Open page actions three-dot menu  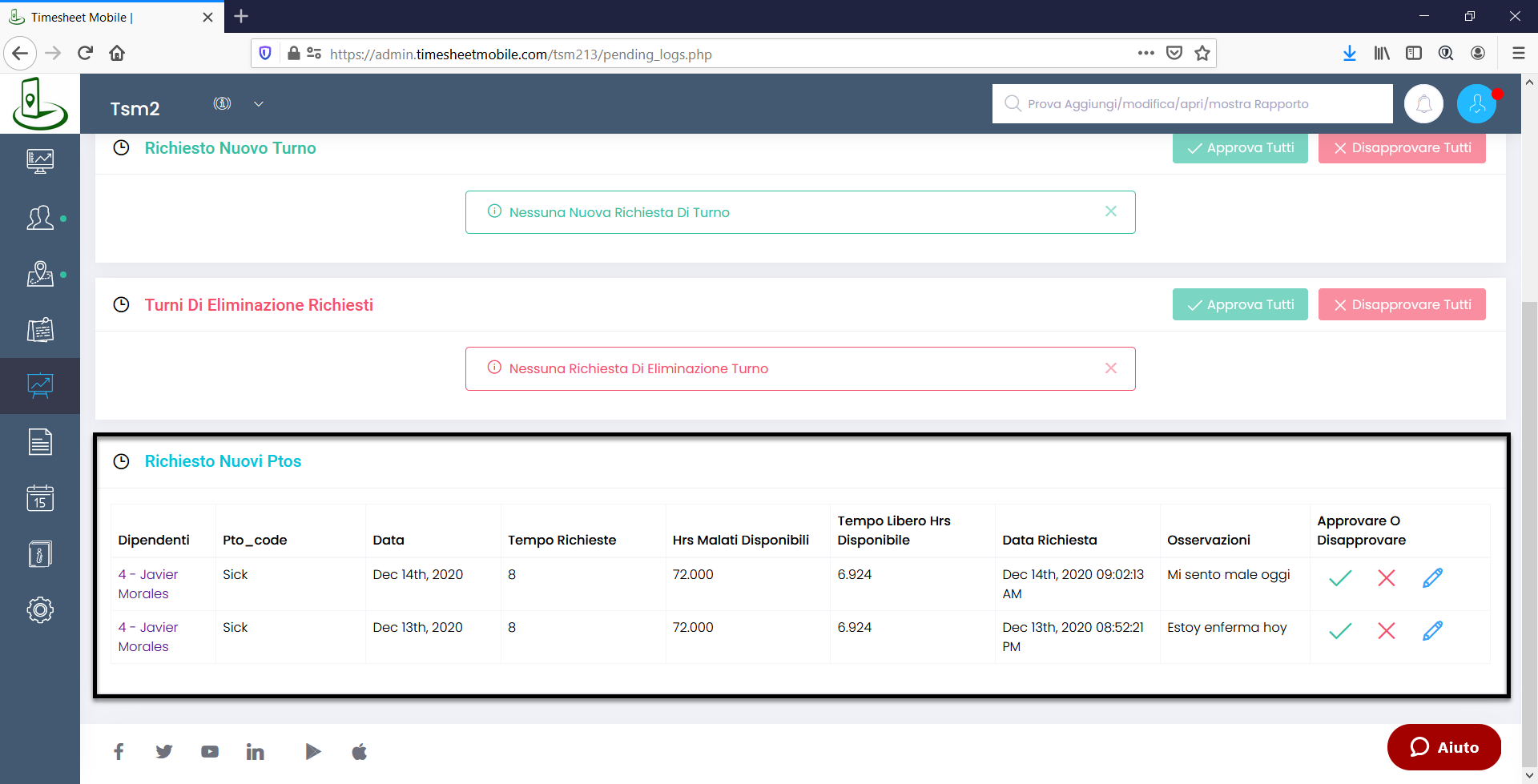[1145, 54]
